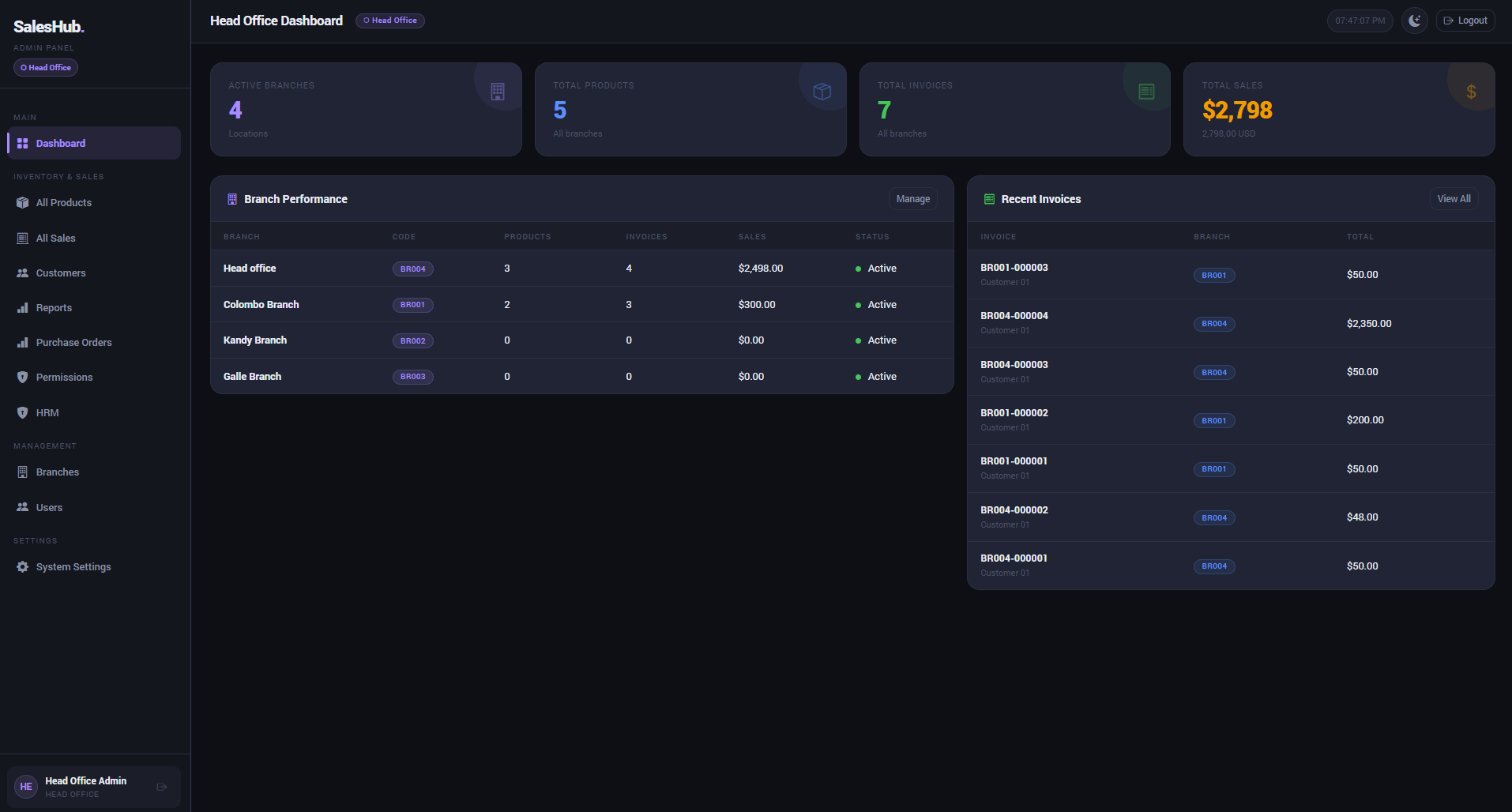
Task: Open System Settings via the gear icon
Action: (22, 567)
